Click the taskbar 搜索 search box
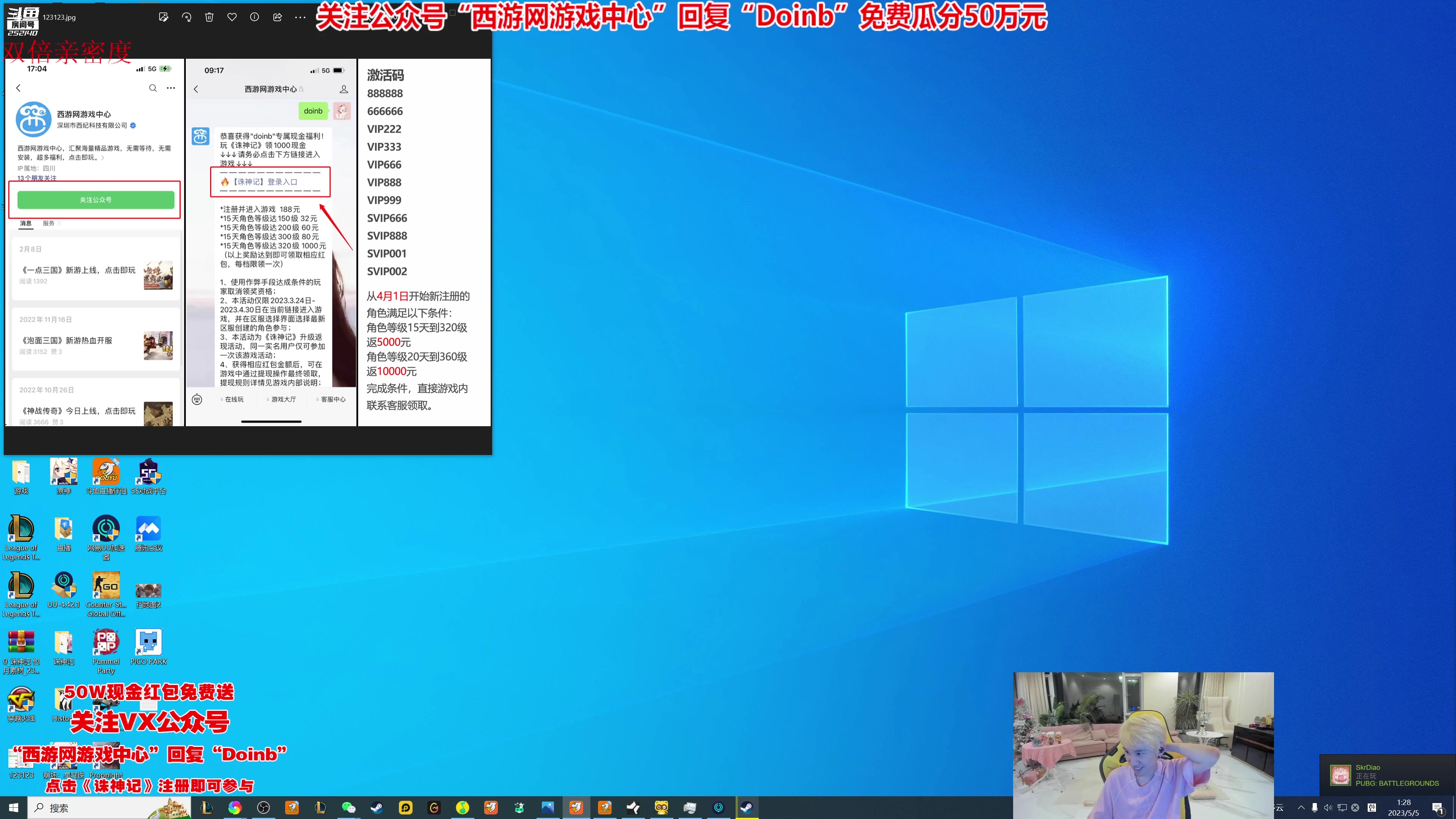Screen dimensions: 1456x819 [108, 808]
